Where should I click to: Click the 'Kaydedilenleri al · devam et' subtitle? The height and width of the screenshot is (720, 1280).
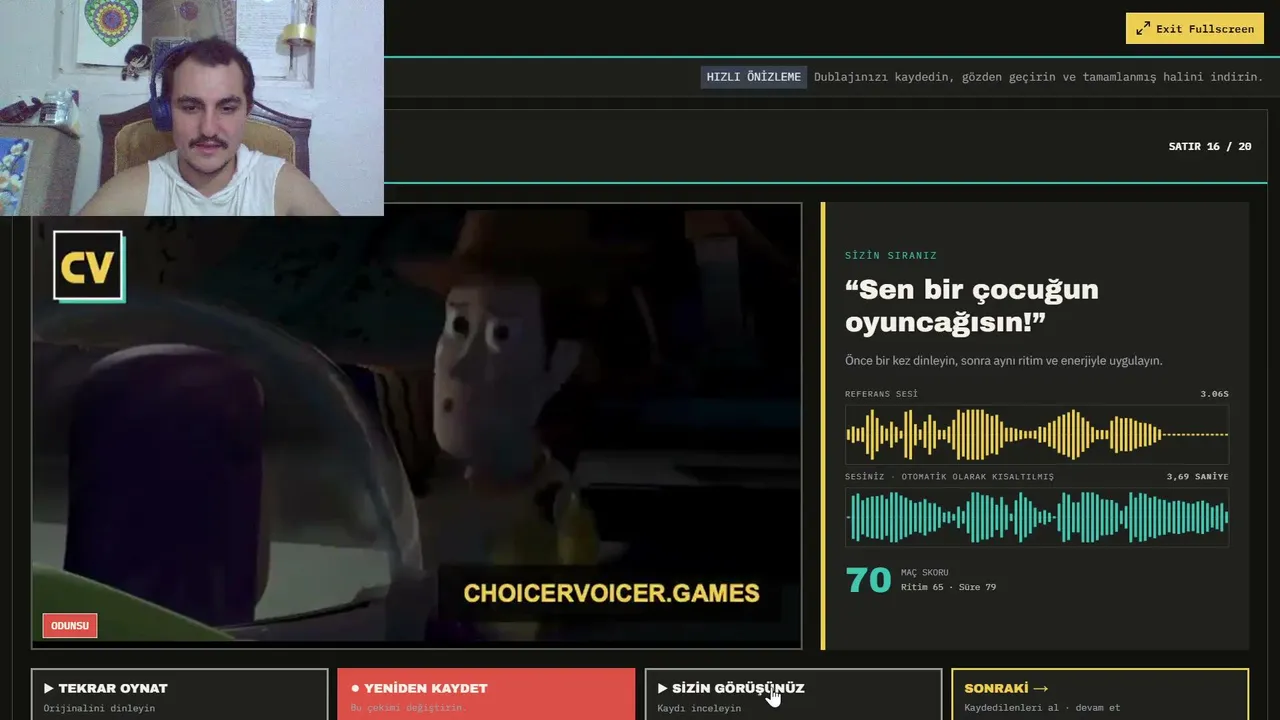click(x=1042, y=708)
